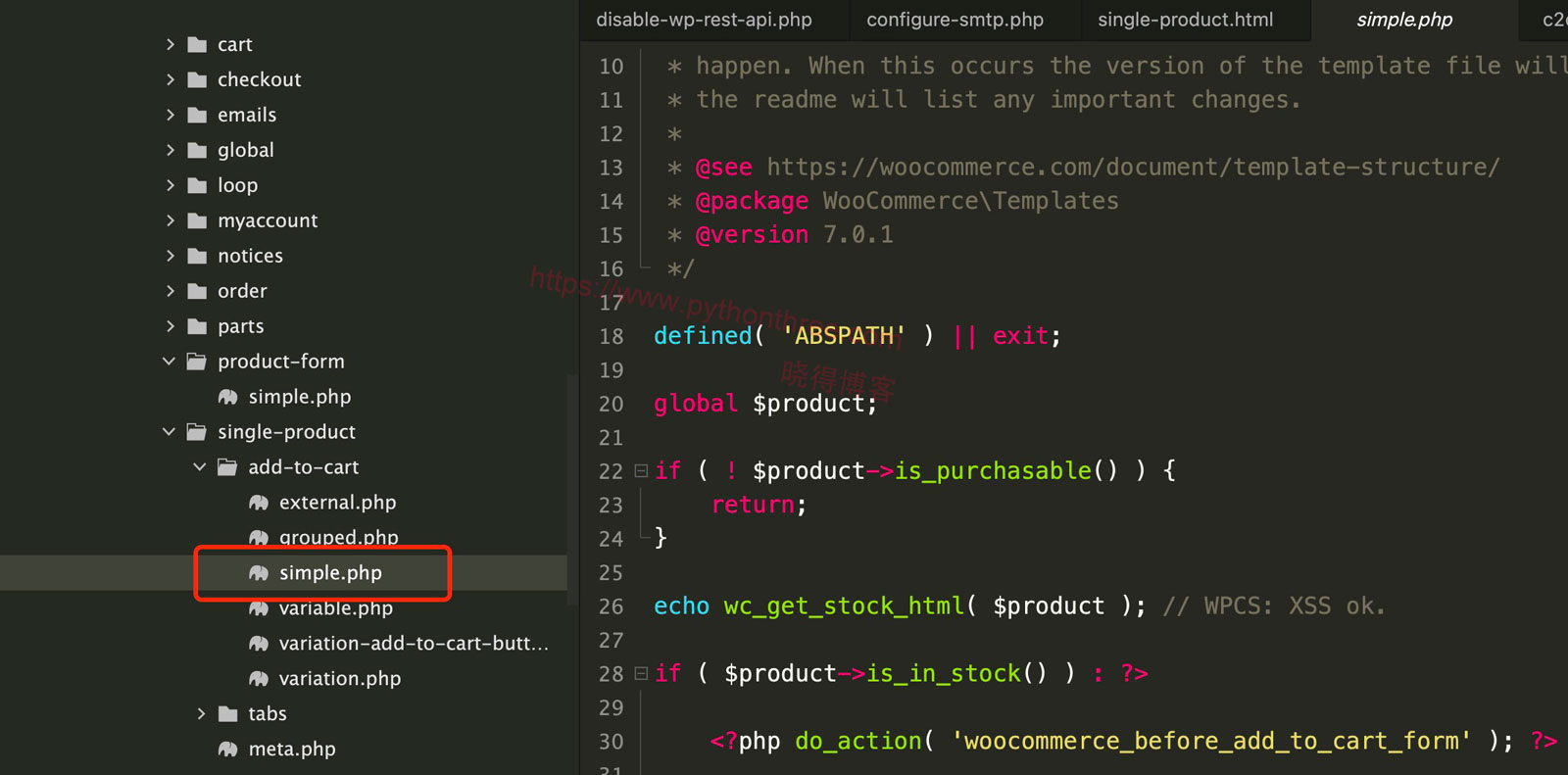Select the checkout folder label
This screenshot has height=775, width=1568.
(x=259, y=79)
